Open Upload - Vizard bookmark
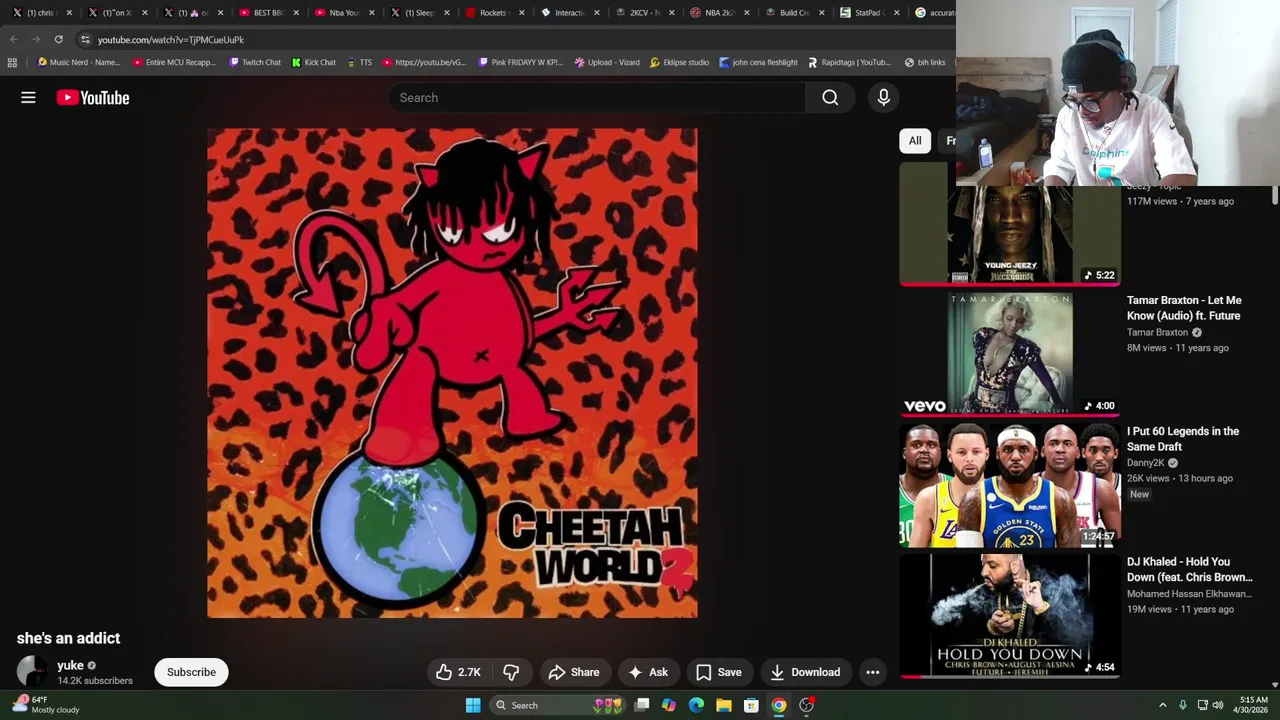The height and width of the screenshot is (720, 1280). click(607, 62)
